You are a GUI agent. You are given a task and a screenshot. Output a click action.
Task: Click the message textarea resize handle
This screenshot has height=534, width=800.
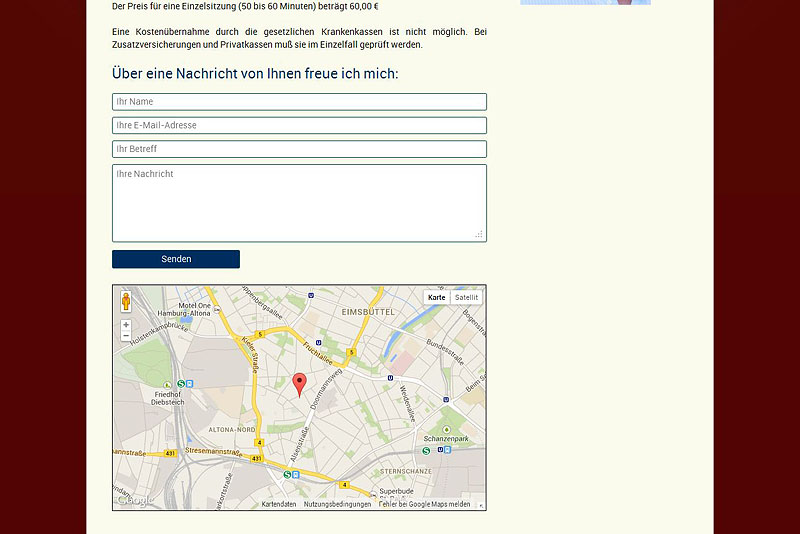[x=479, y=234]
